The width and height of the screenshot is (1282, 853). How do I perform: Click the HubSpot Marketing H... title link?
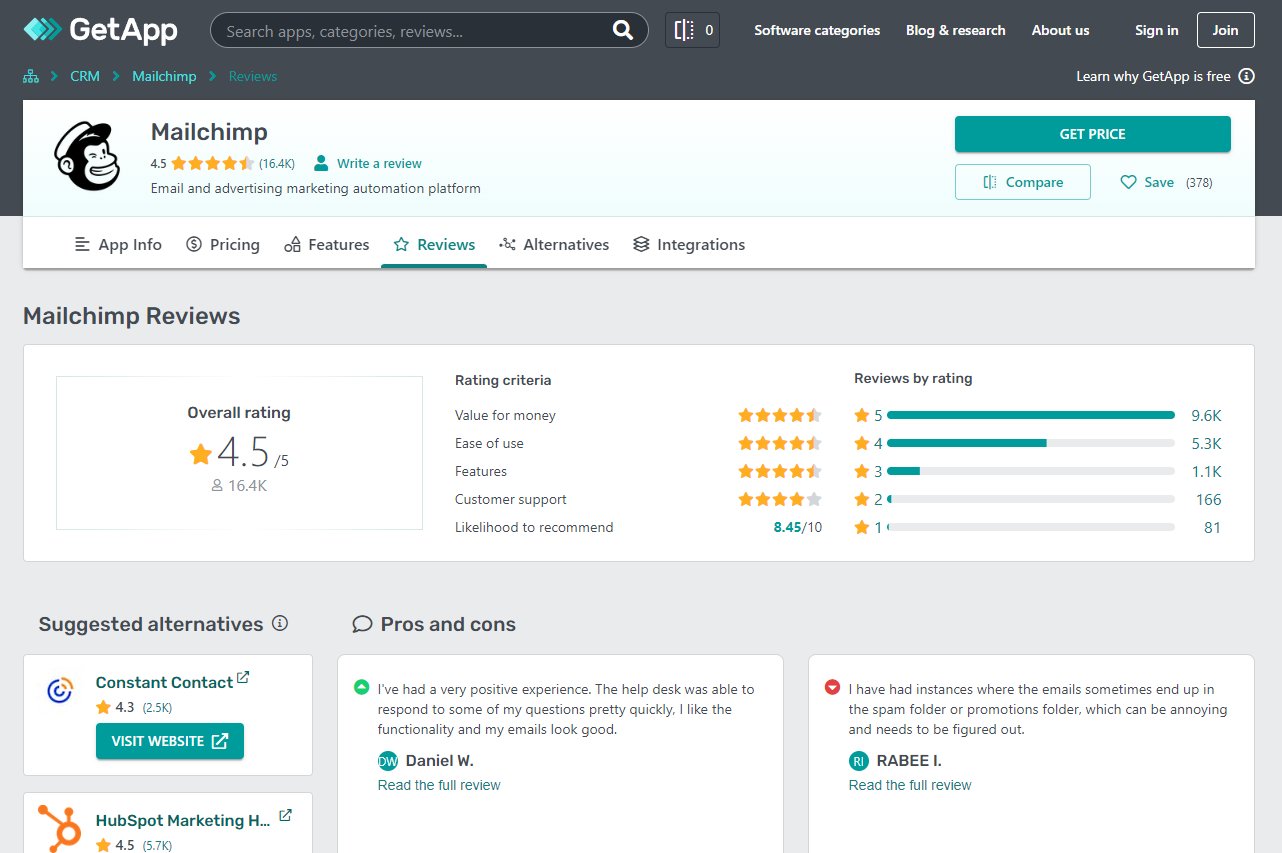point(183,820)
